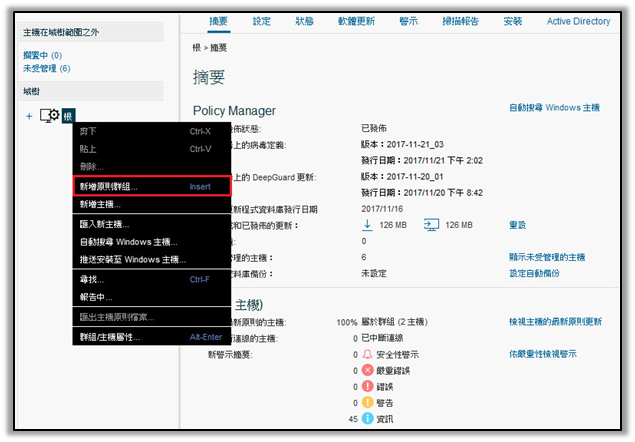Click the version text 2017-11-21_03
This screenshot has height=442, width=635.
[x=415, y=144]
